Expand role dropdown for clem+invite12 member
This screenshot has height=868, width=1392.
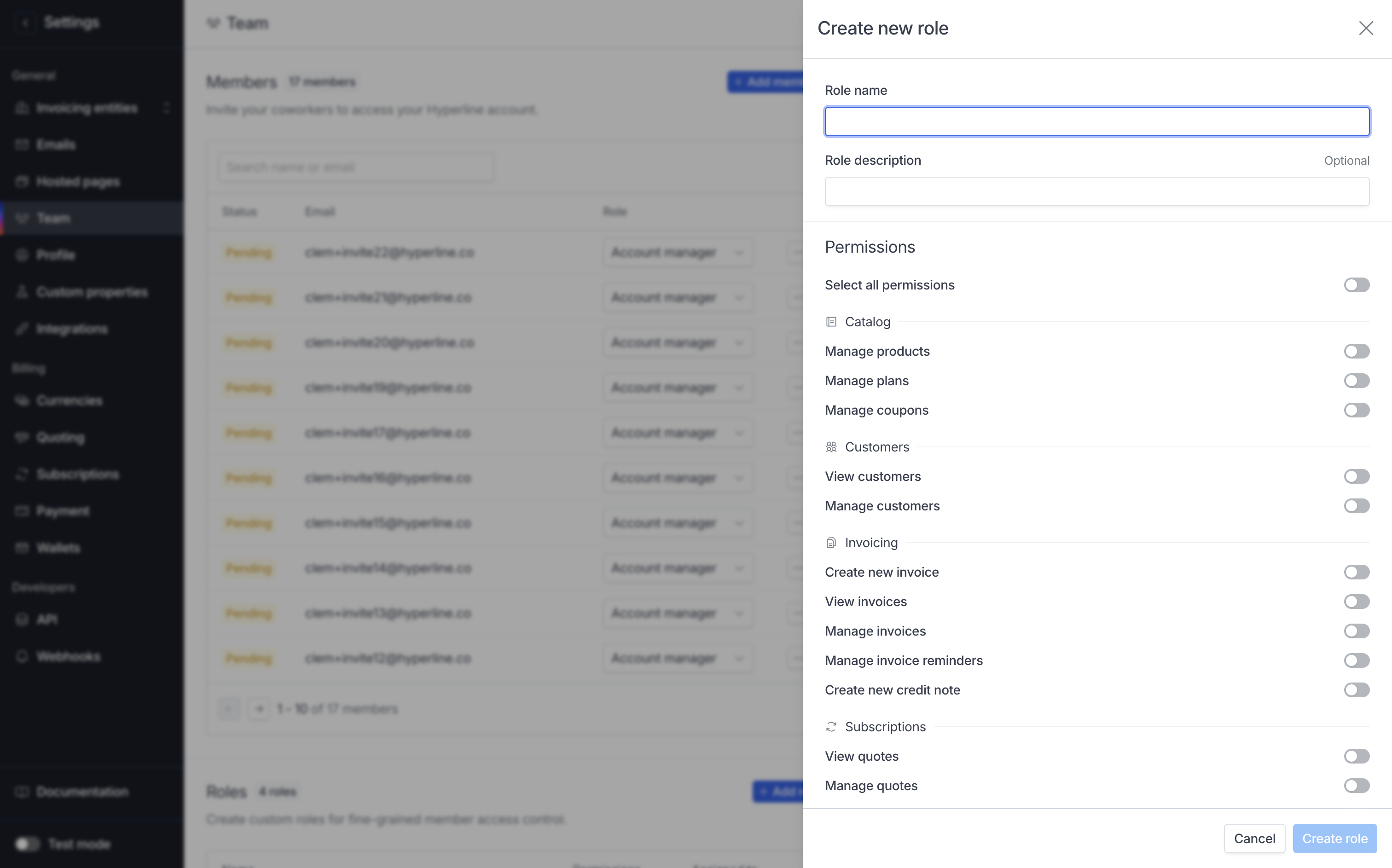(x=677, y=659)
